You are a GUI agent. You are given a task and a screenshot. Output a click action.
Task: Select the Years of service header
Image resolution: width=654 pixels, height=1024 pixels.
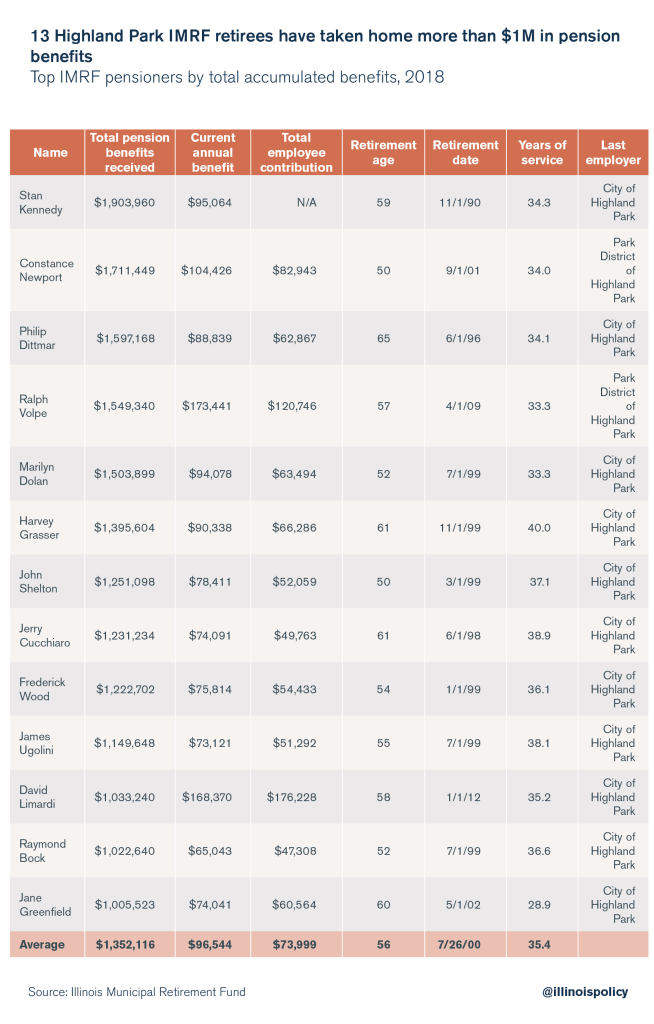[x=542, y=153]
